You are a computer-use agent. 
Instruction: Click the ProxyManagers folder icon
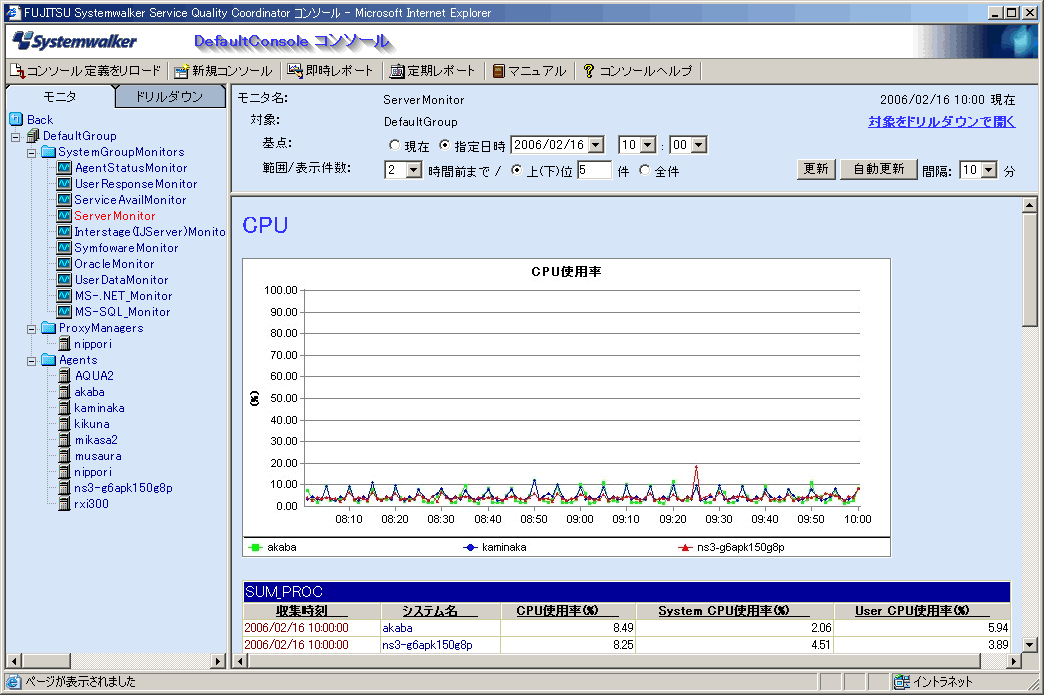click(48, 328)
